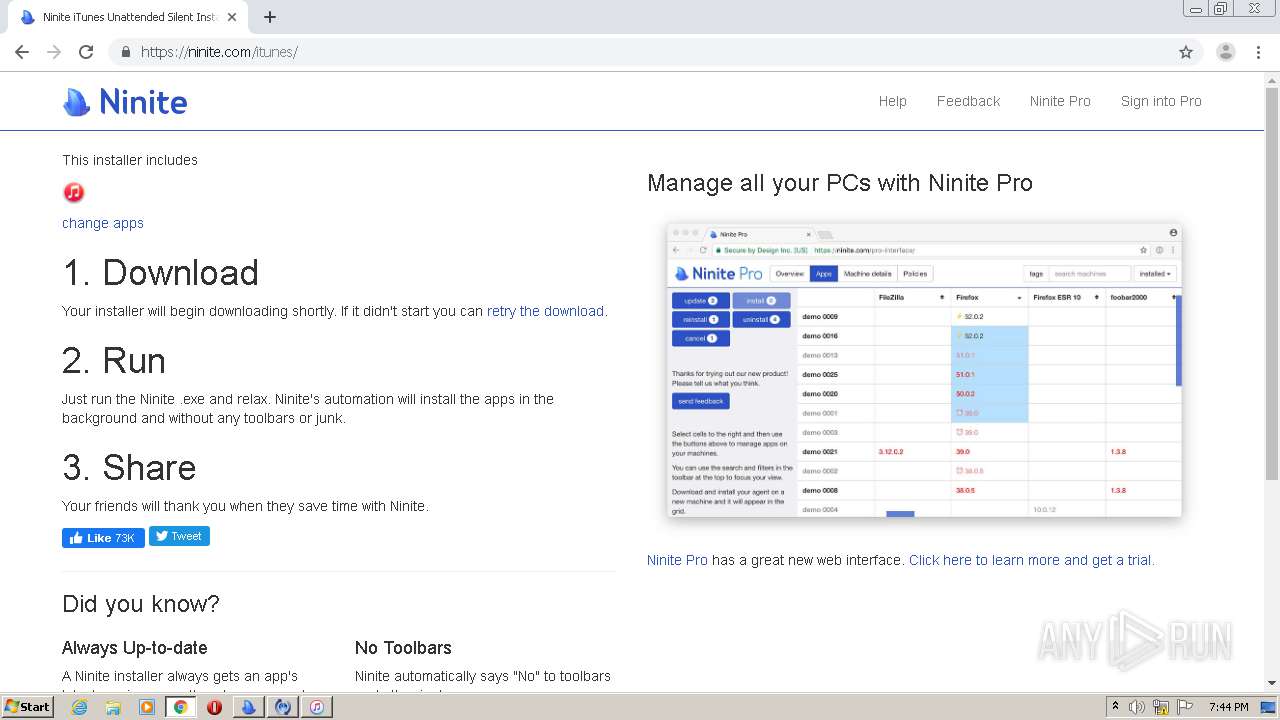Click here to learn more and get a trial
The image size is (1280, 720).
[1031, 560]
